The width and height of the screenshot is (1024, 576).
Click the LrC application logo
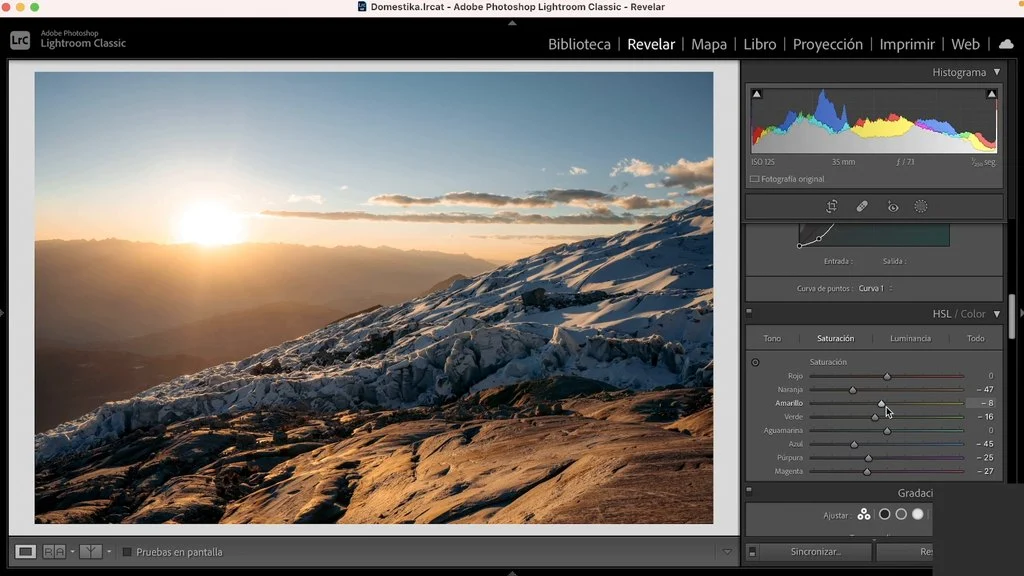coord(20,40)
